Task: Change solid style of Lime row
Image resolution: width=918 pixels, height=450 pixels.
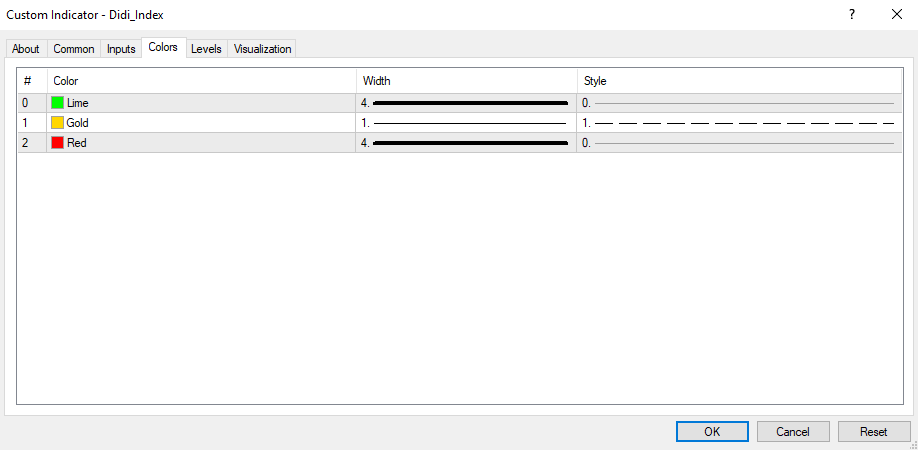Action: [739, 103]
